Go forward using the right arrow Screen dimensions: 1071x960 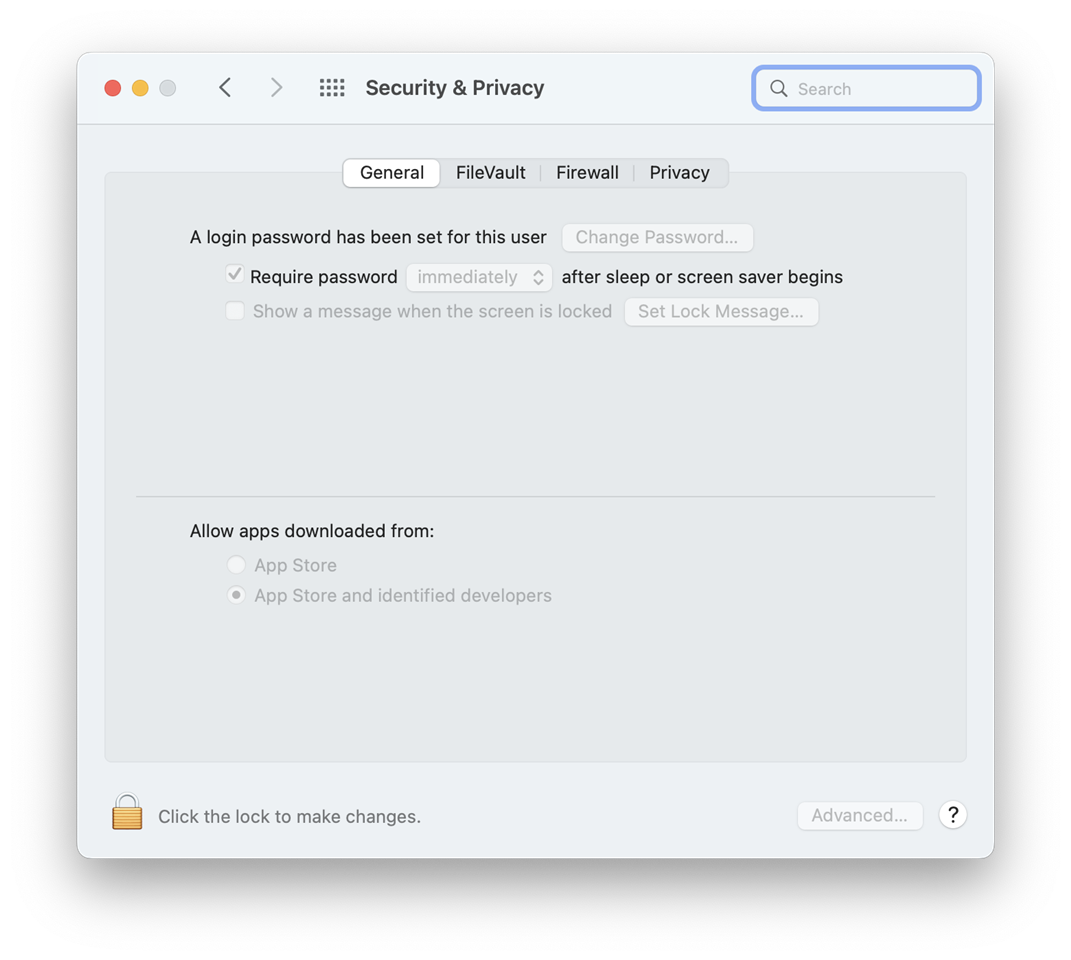click(x=276, y=87)
